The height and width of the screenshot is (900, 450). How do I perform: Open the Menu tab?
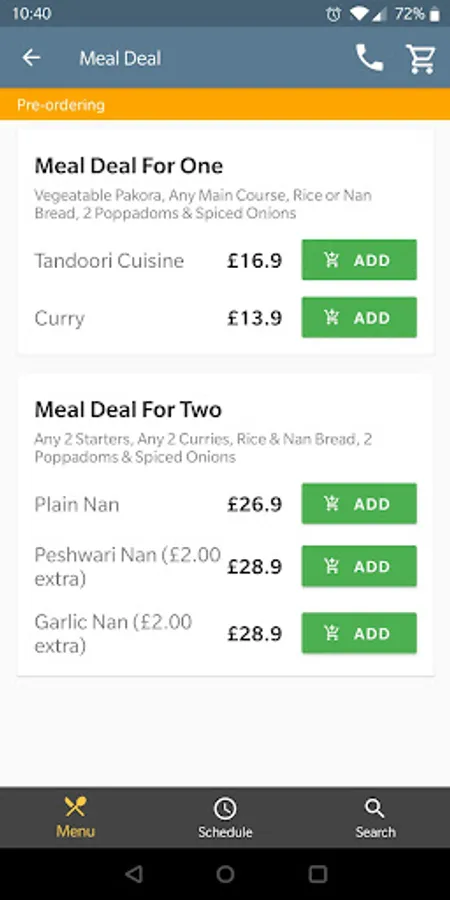pyautogui.click(x=75, y=817)
